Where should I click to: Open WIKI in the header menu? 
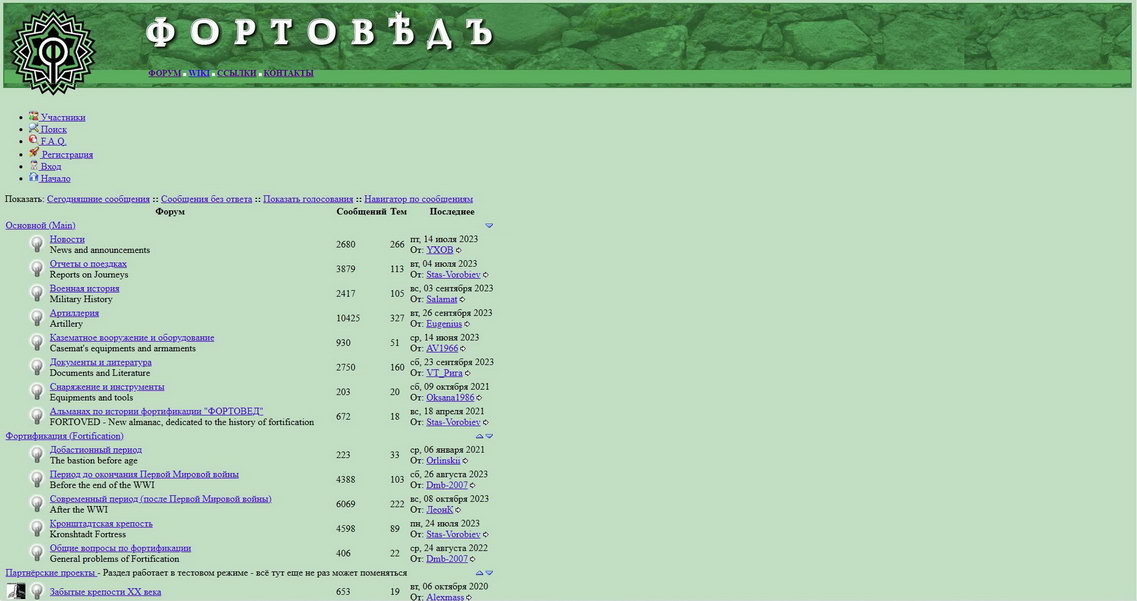199,73
